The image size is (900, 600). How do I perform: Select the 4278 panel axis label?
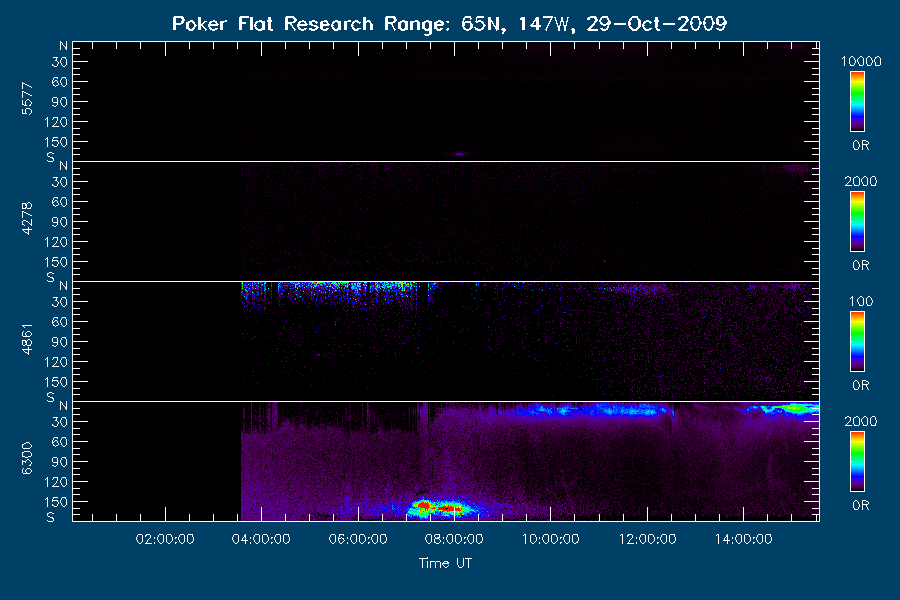(x=27, y=219)
